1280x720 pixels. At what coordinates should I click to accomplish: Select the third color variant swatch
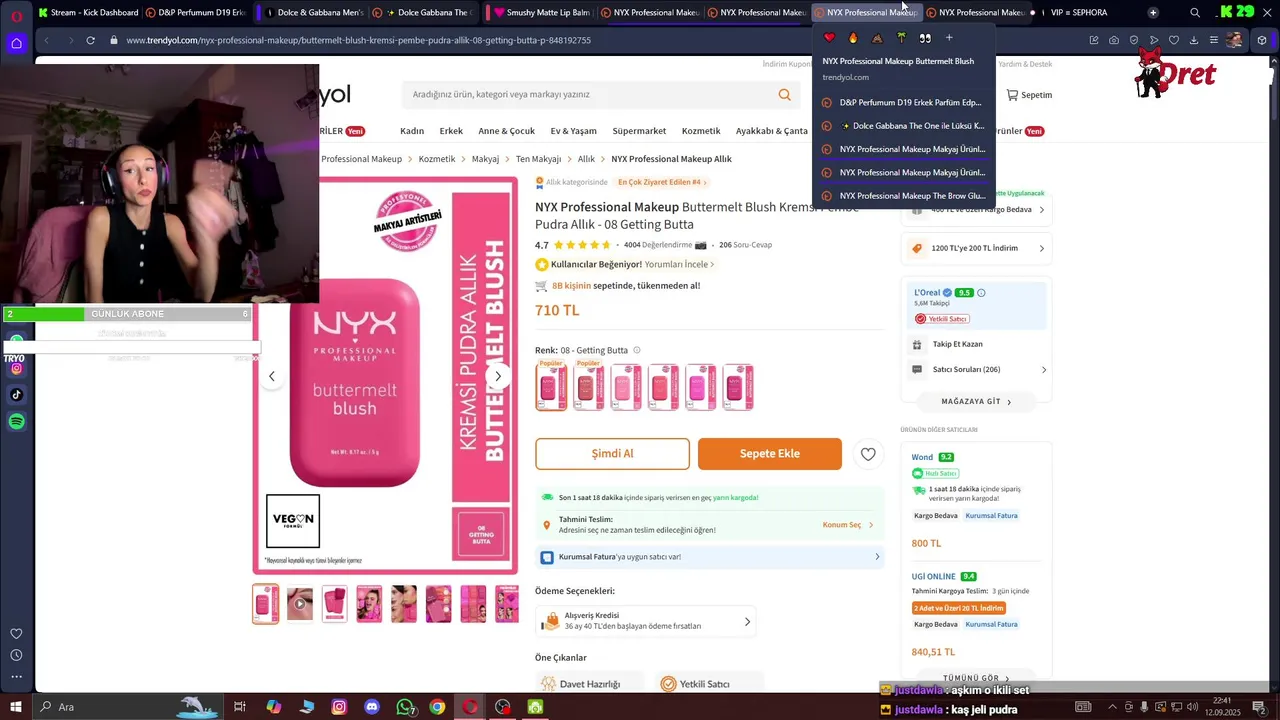[626, 387]
